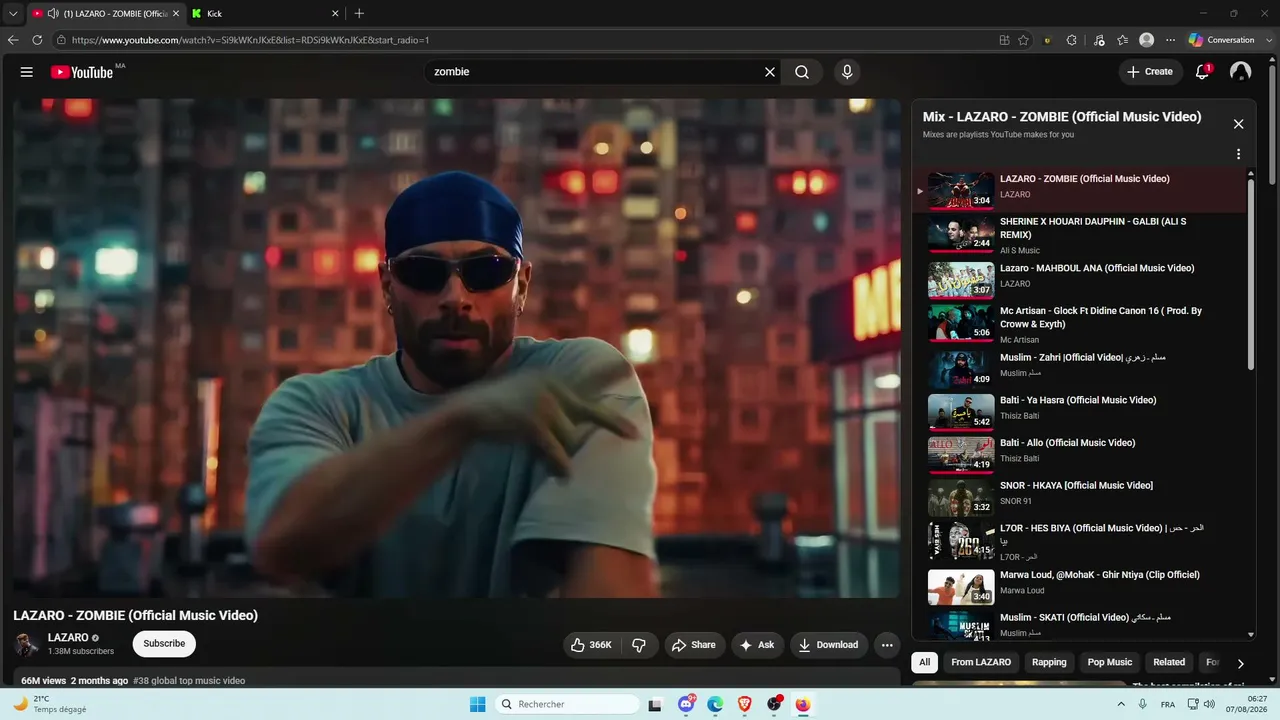The height and width of the screenshot is (720, 1280).
Task: Click the taskbar Rechercher search box
Action: 567,704
